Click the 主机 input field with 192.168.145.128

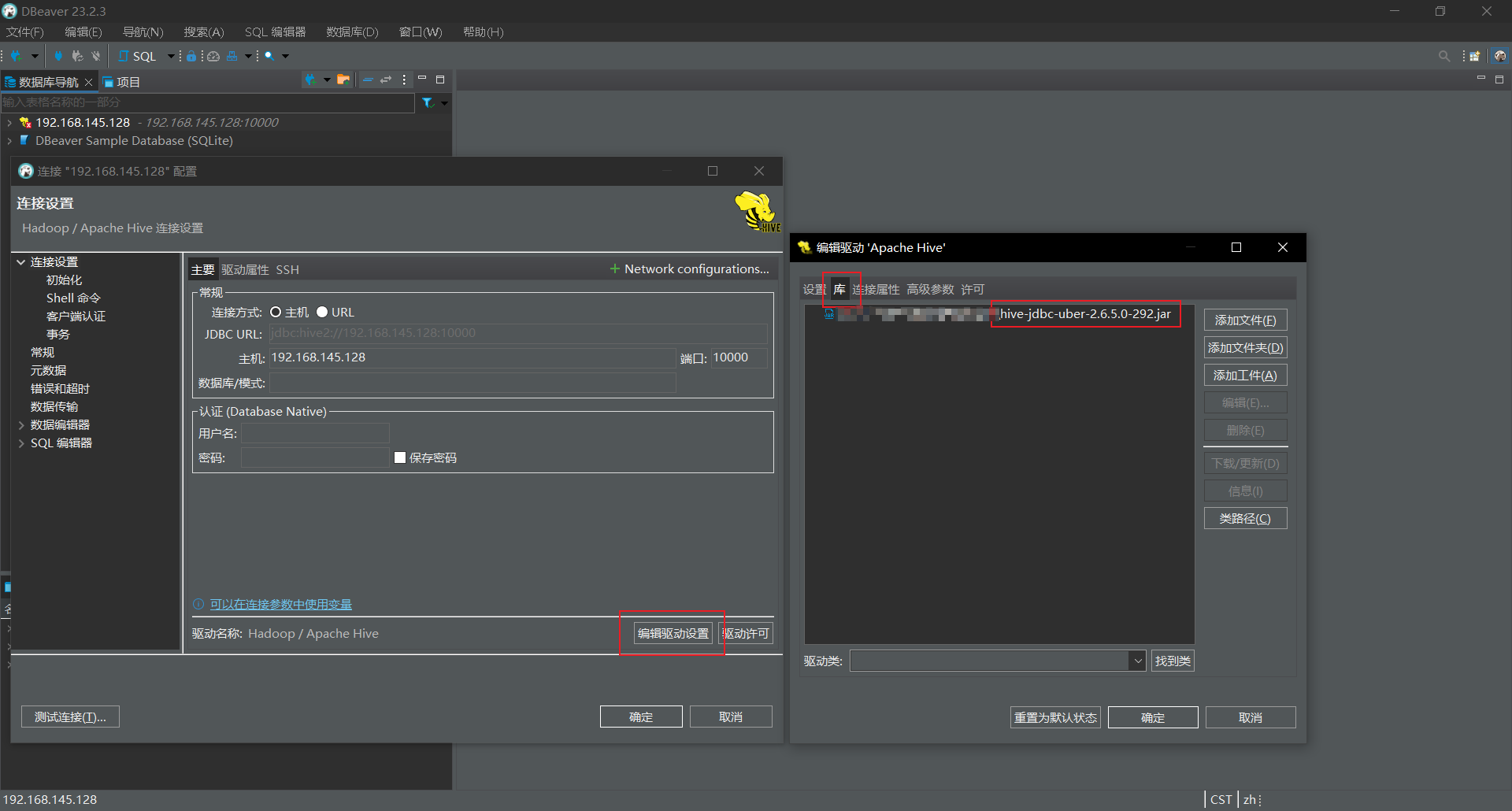(472, 357)
